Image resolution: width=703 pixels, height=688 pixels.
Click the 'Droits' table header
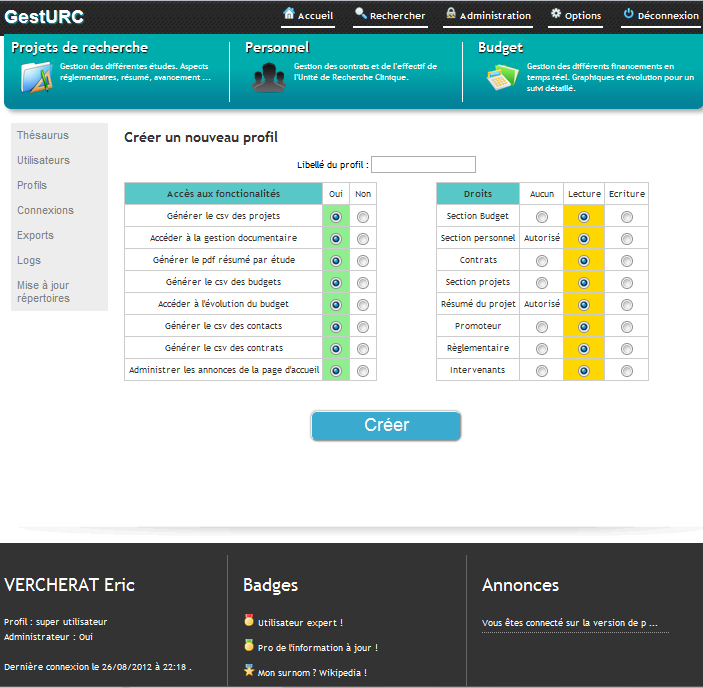[478, 194]
